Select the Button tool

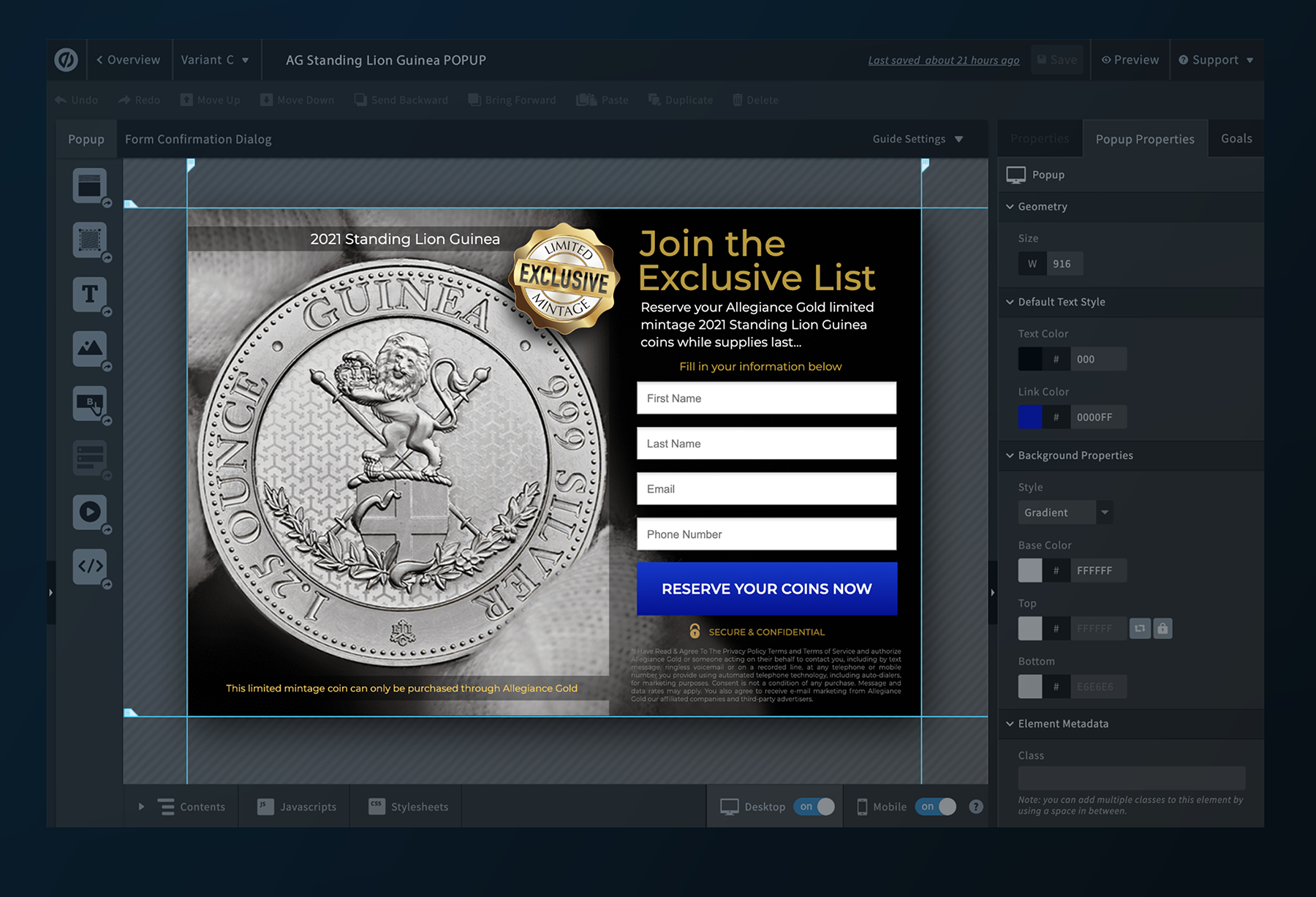tap(90, 403)
